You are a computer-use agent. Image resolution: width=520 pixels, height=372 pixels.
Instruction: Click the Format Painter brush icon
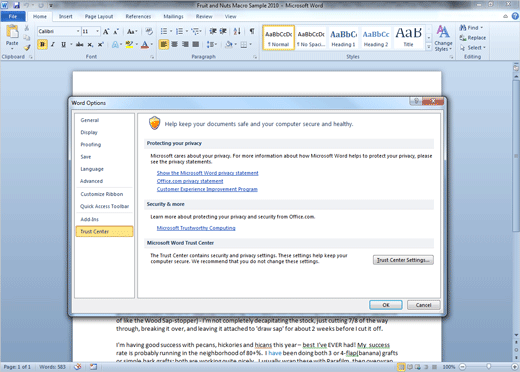point(27,48)
